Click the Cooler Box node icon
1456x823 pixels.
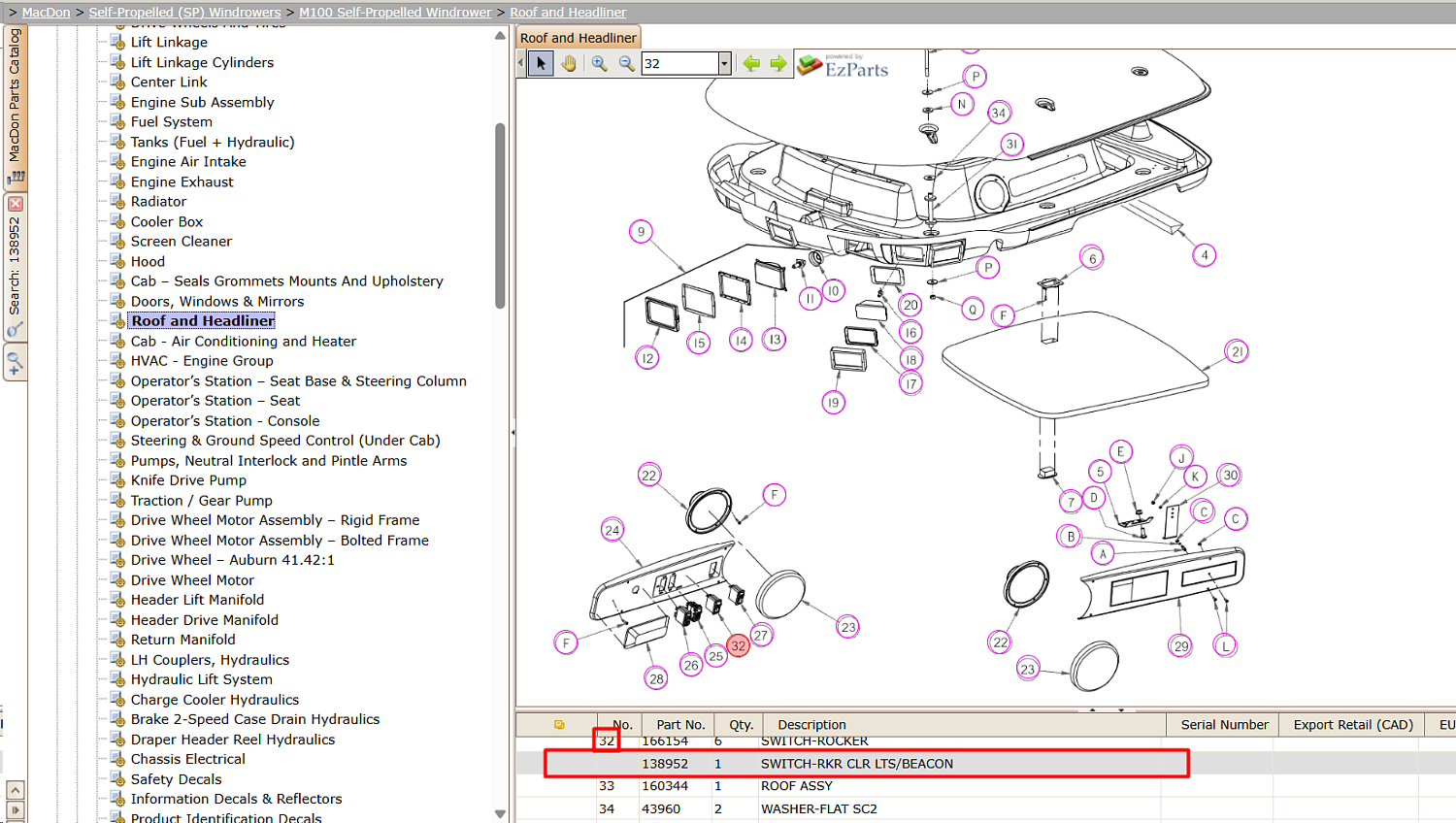117,221
